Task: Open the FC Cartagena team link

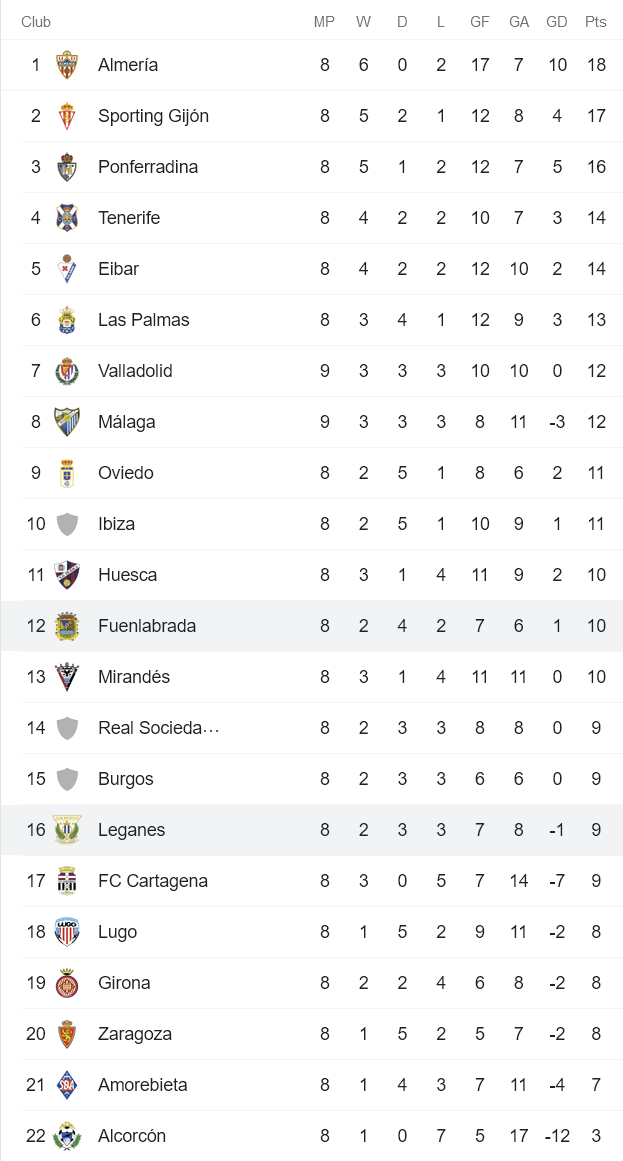Action: pos(153,881)
